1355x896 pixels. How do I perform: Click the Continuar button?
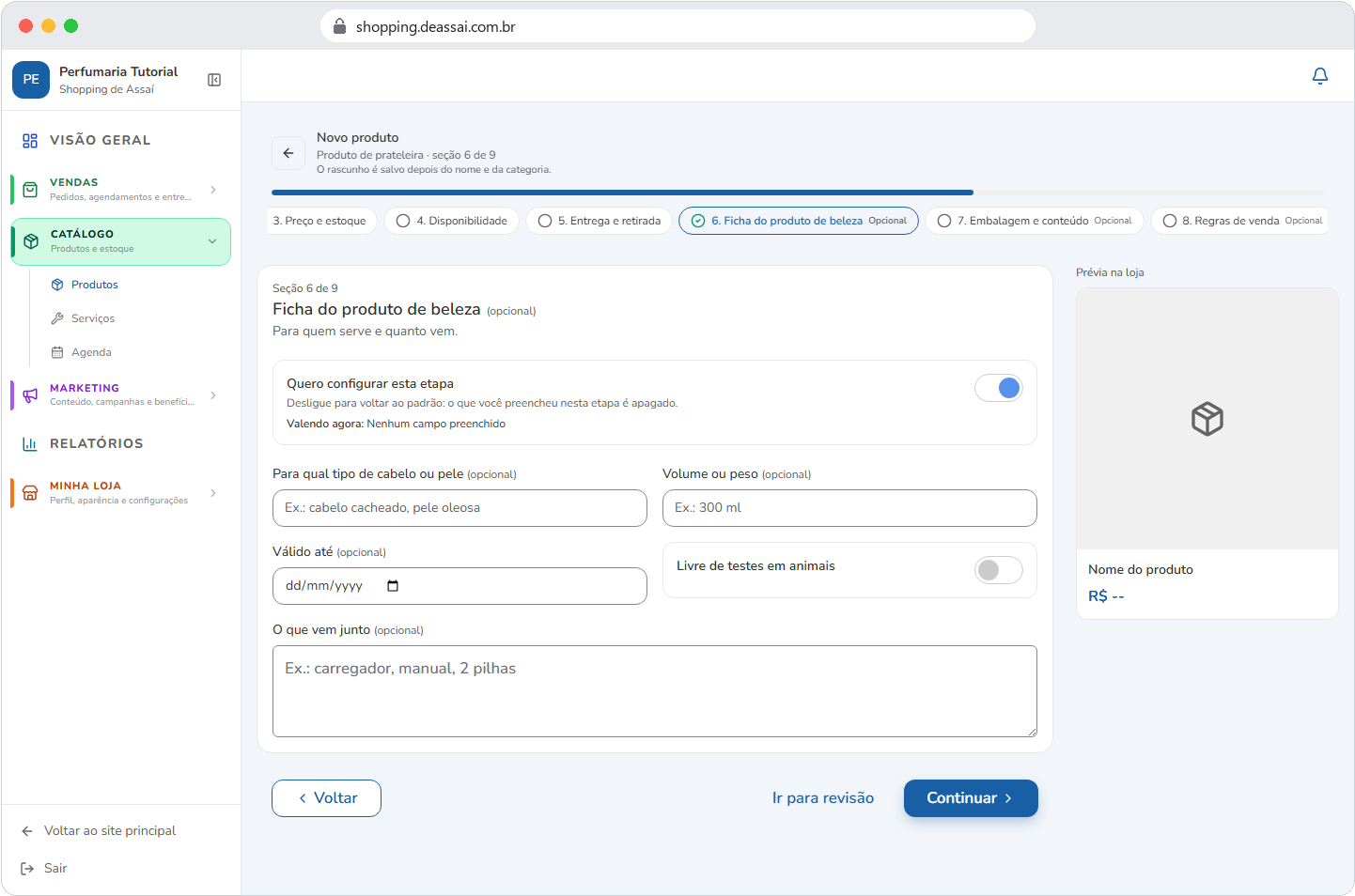tap(971, 798)
